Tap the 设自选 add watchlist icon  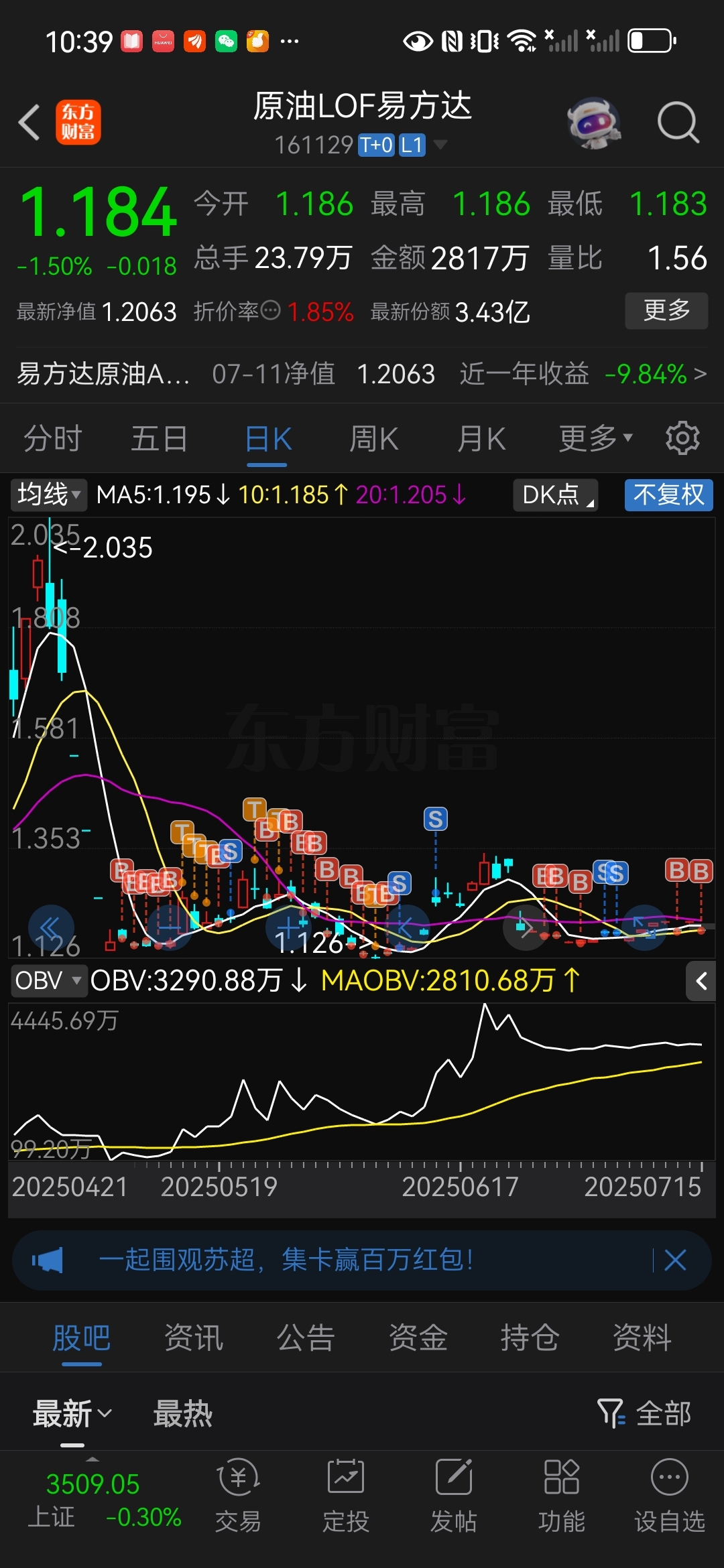670,1496
